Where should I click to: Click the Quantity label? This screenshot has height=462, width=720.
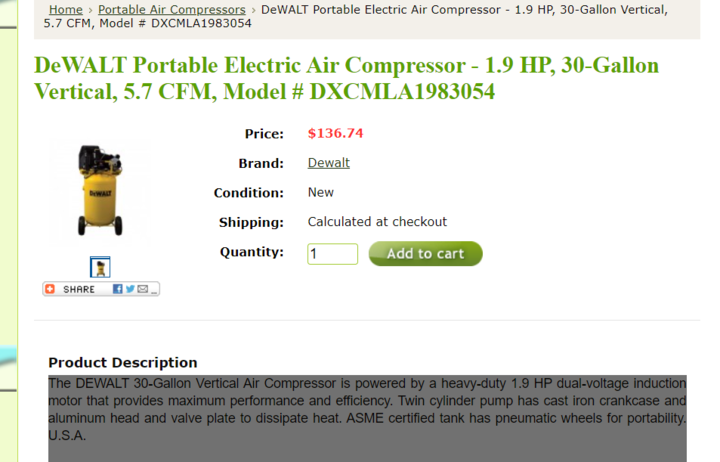click(x=252, y=252)
